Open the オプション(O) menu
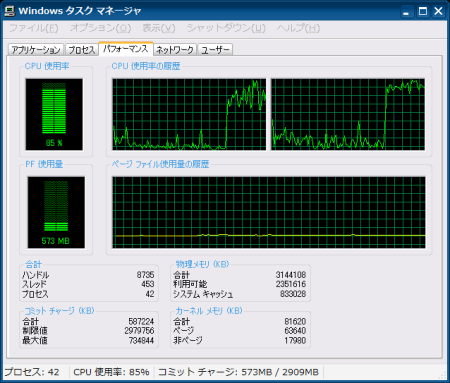 click(x=100, y=28)
